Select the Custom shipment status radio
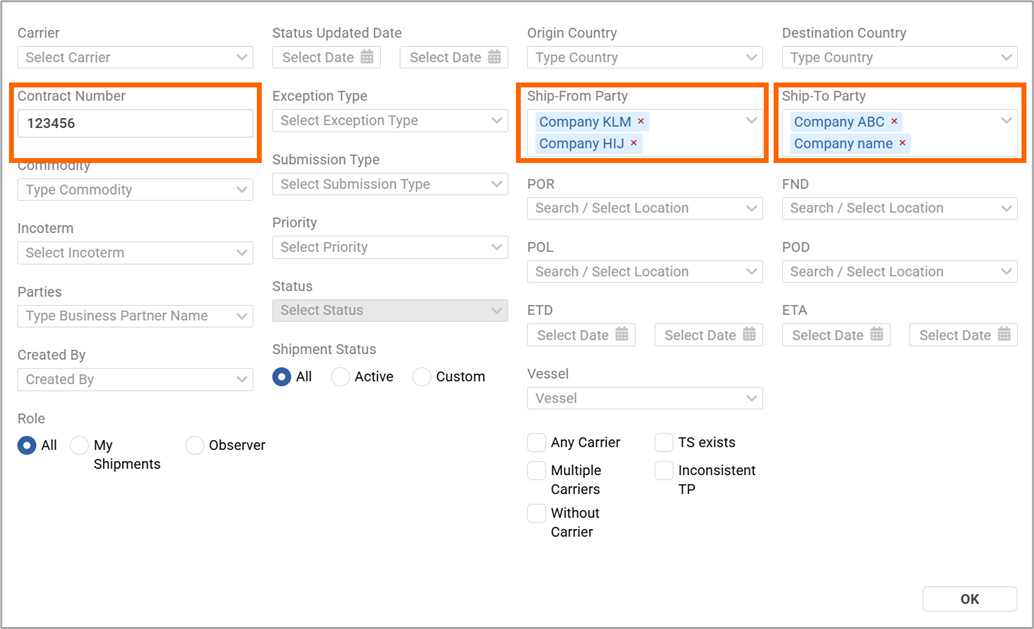Image resolution: width=1034 pixels, height=629 pixels. pos(421,376)
